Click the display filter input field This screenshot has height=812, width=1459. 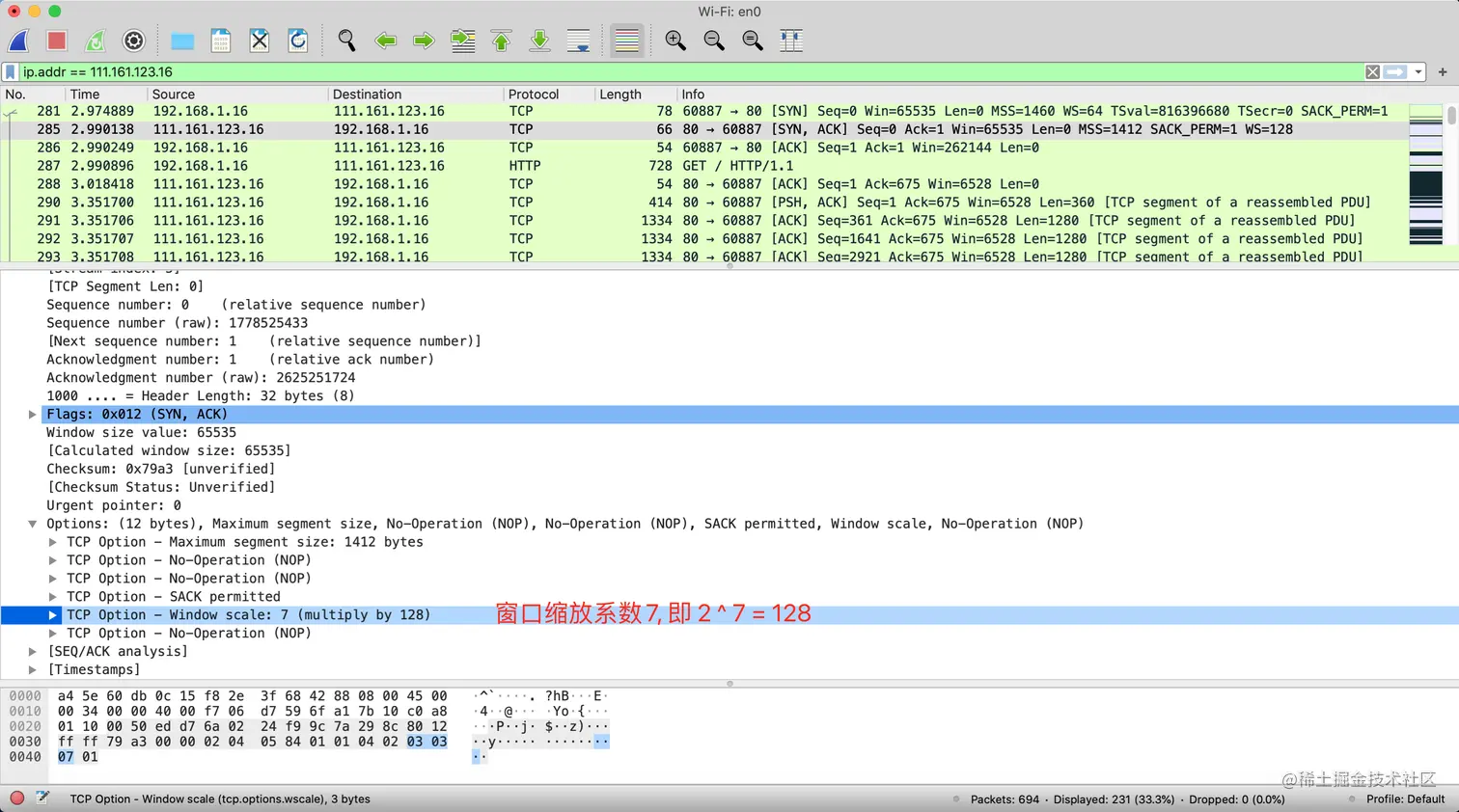point(690,72)
